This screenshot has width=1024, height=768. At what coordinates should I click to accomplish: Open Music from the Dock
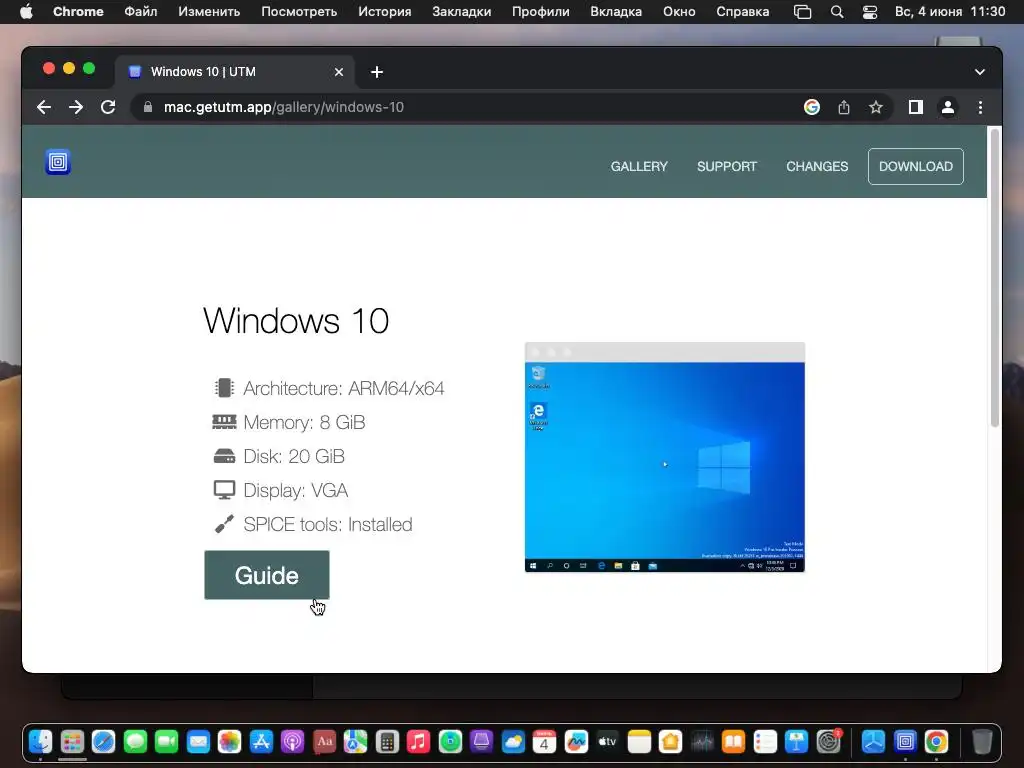(x=419, y=741)
